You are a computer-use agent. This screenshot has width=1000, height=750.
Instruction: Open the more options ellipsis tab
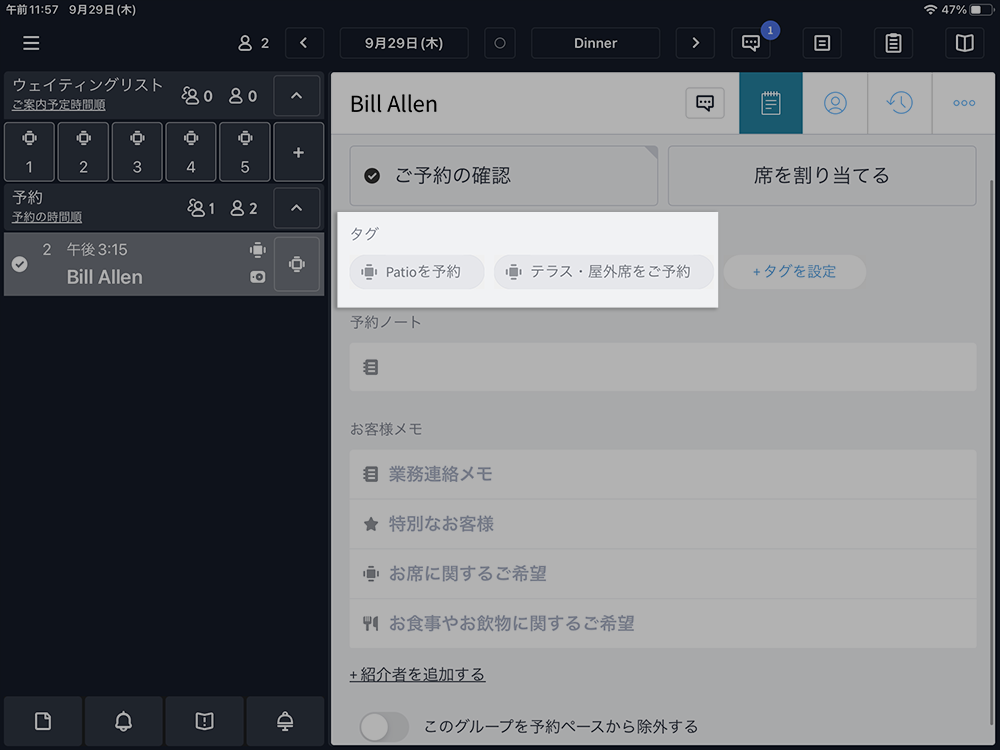tap(964, 103)
